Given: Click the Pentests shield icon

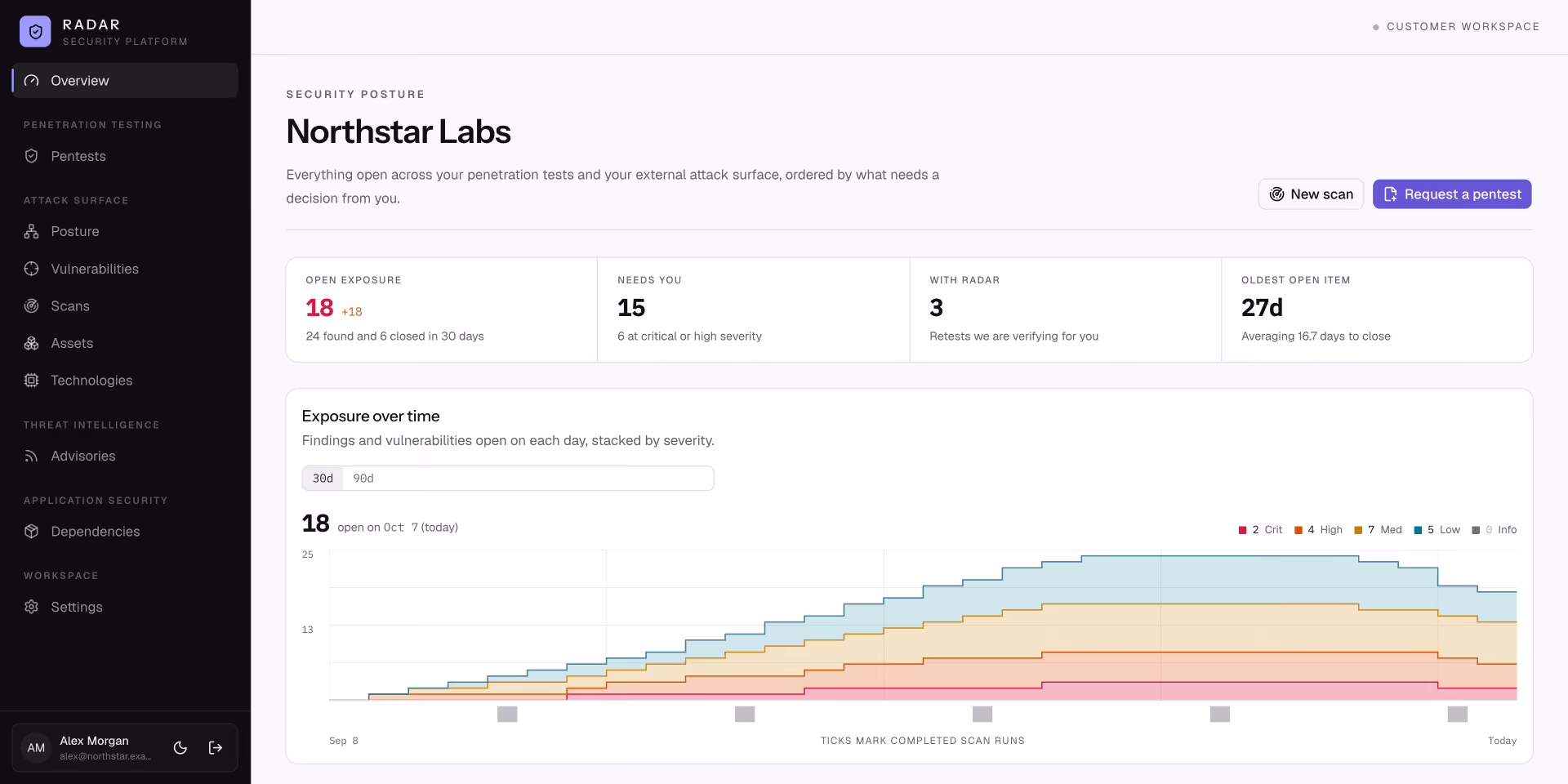Looking at the screenshot, I should 32,156.
